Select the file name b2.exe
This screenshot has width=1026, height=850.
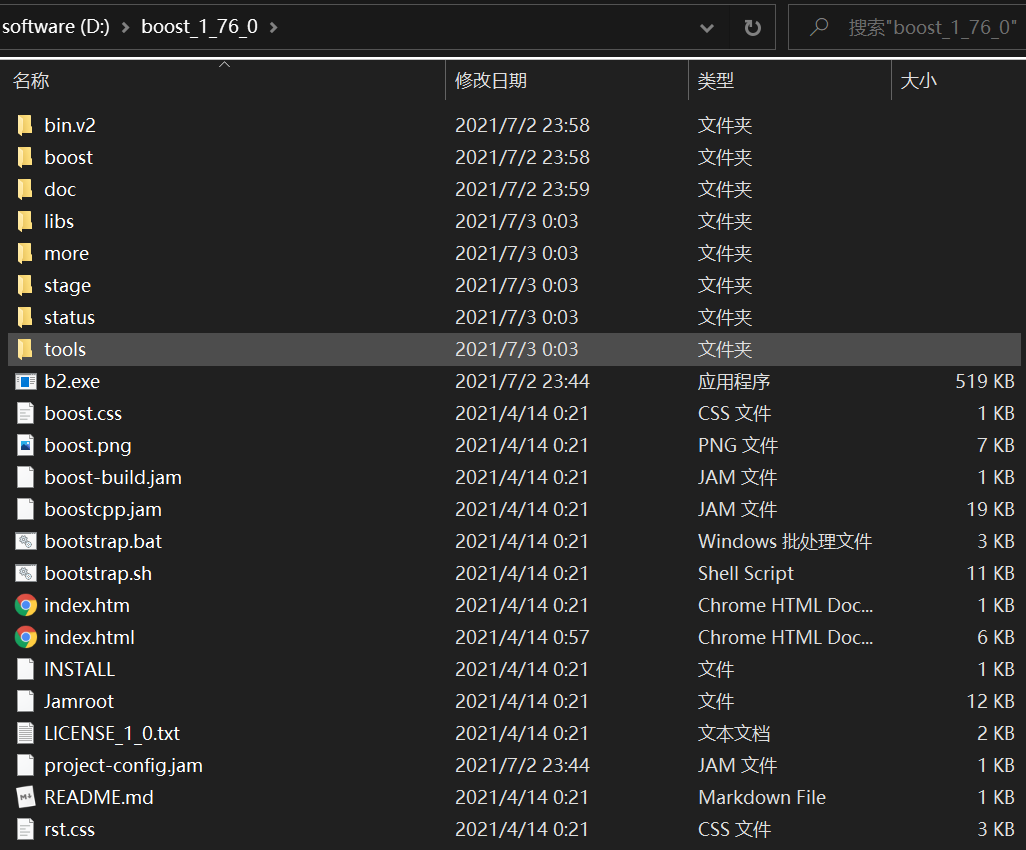click(x=72, y=381)
